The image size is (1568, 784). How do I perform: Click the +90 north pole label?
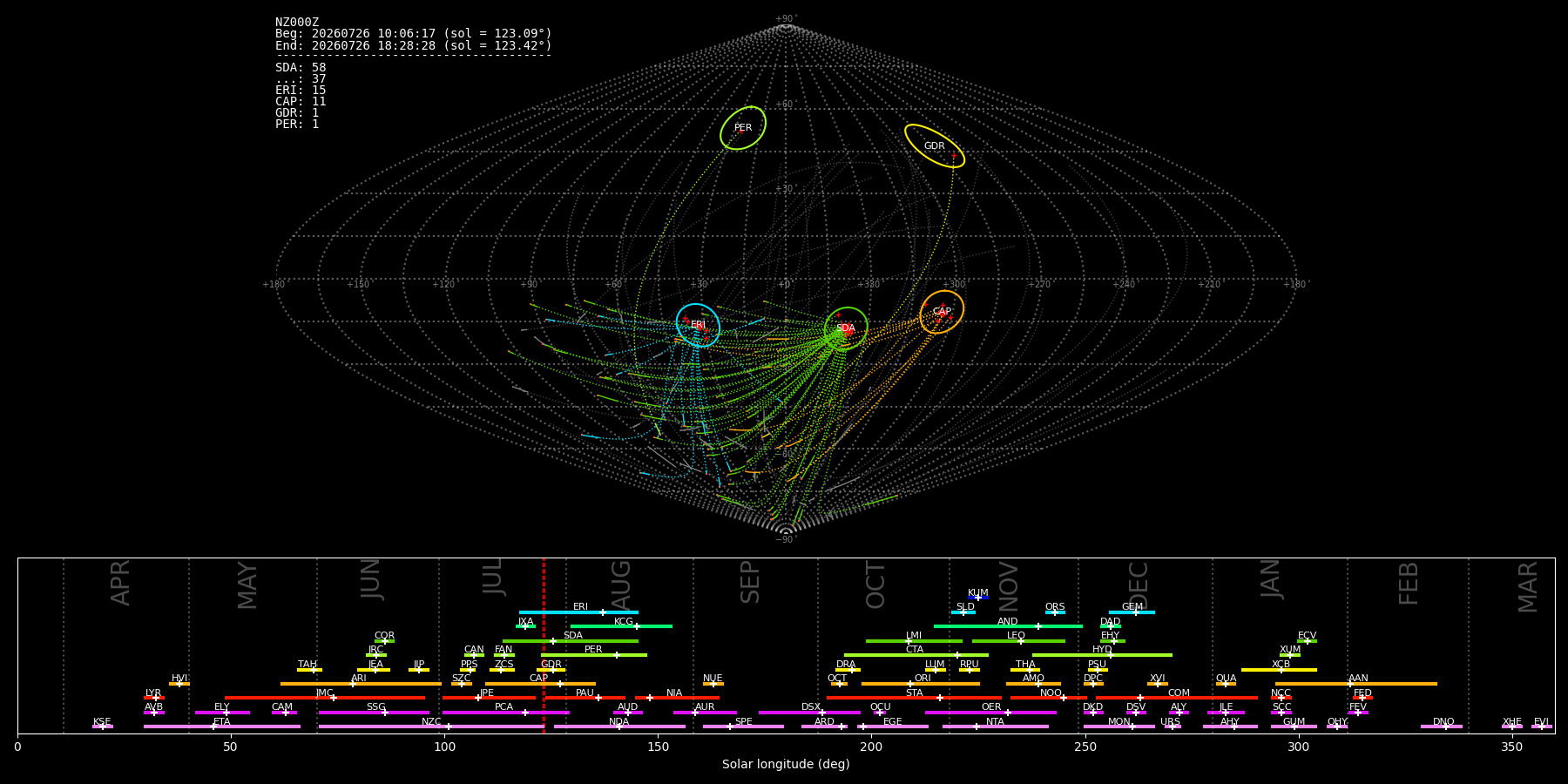tap(785, 19)
